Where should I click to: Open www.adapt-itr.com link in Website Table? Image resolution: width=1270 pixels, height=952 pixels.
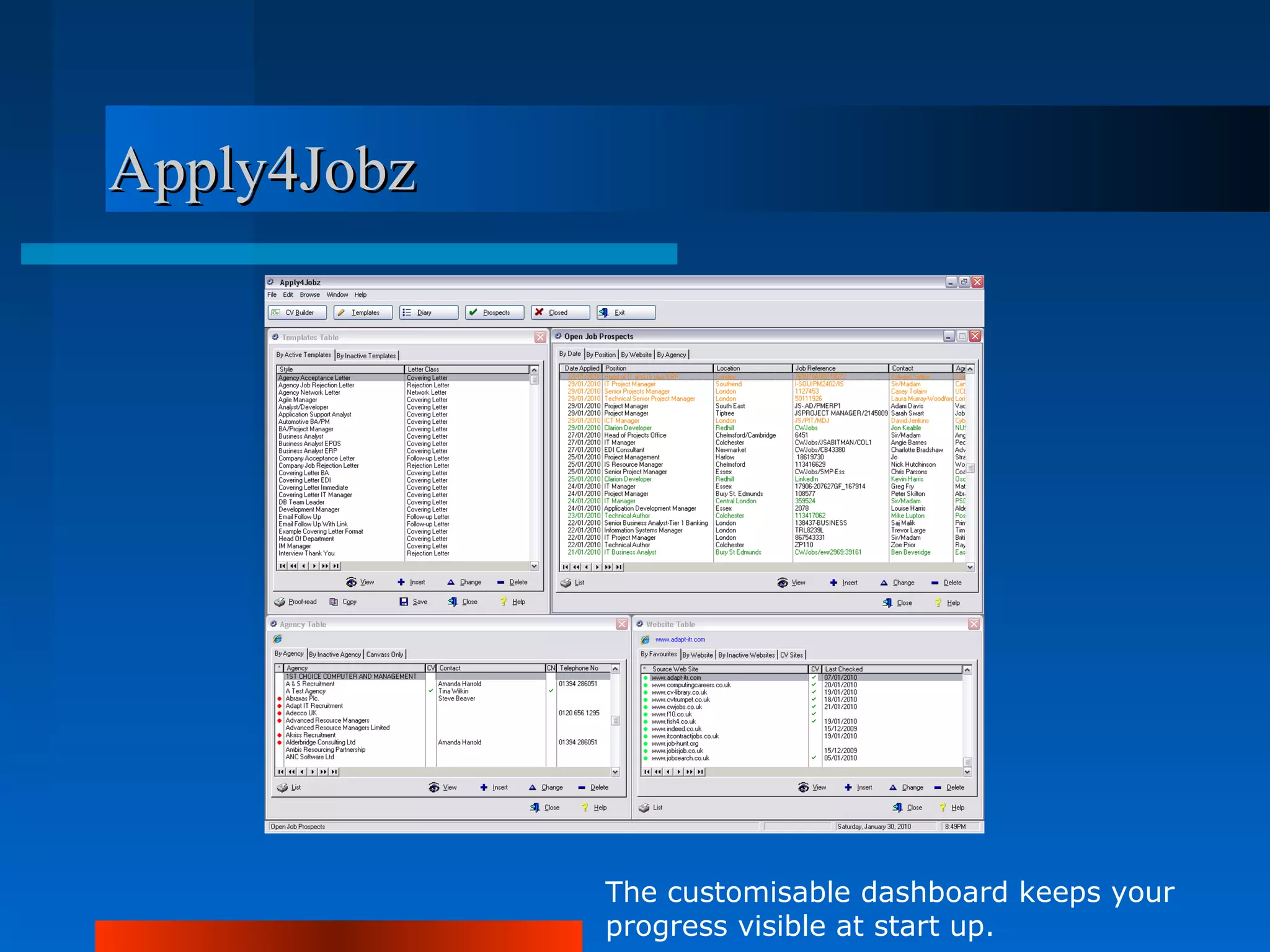680,640
